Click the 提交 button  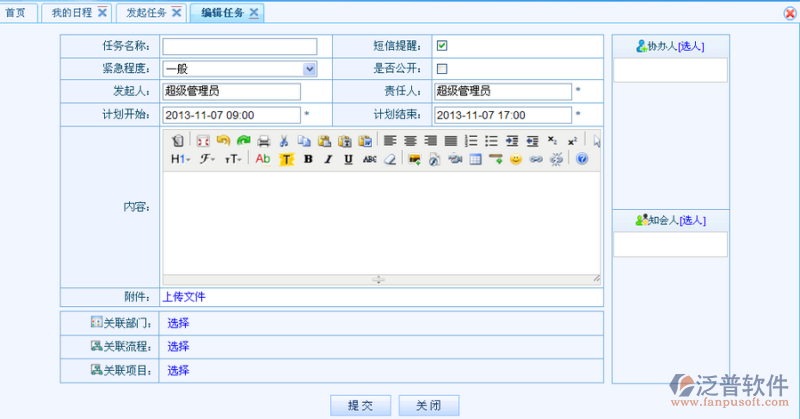click(360, 405)
